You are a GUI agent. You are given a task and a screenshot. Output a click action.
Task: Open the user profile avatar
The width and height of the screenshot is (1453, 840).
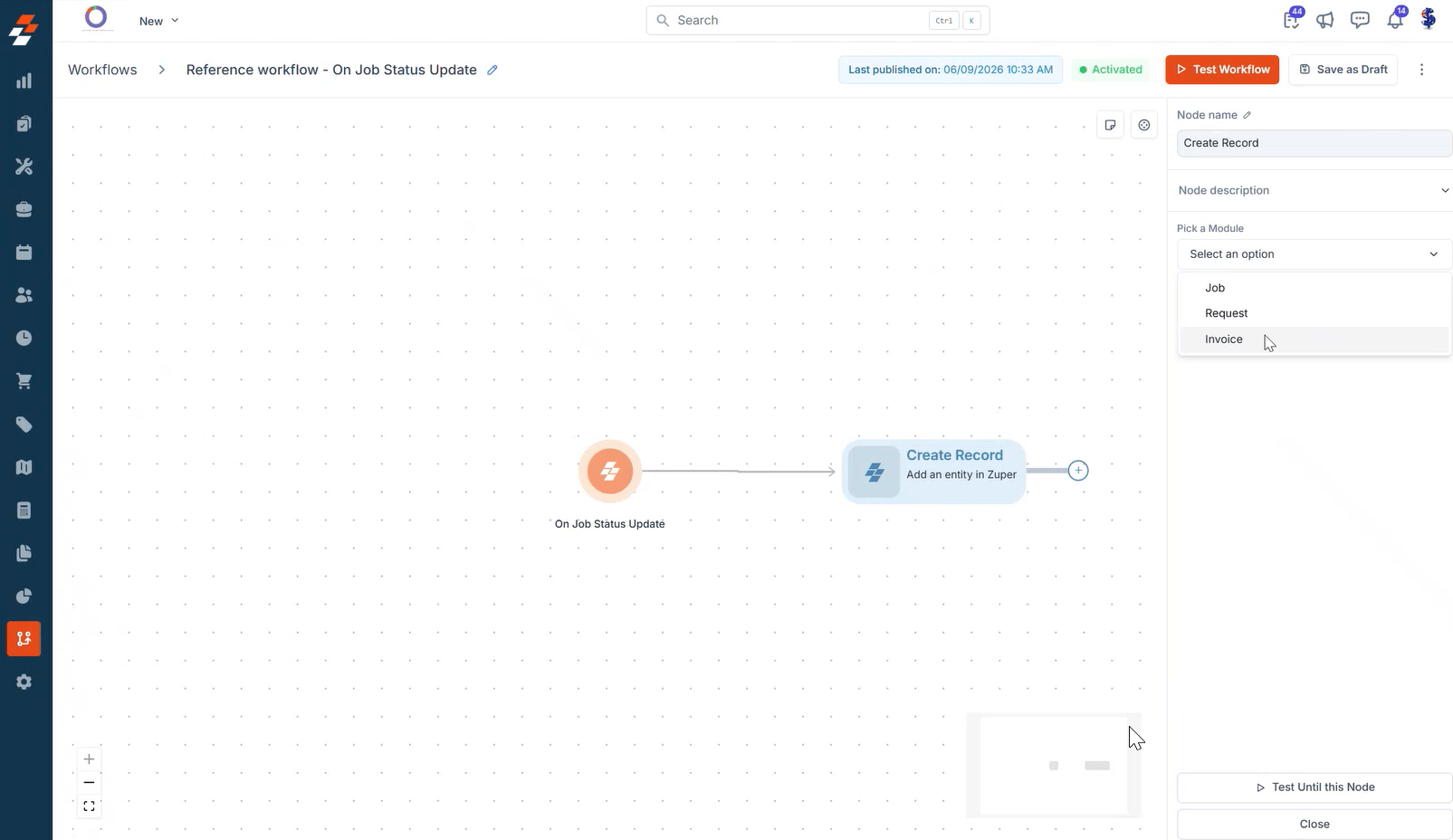tap(1429, 19)
